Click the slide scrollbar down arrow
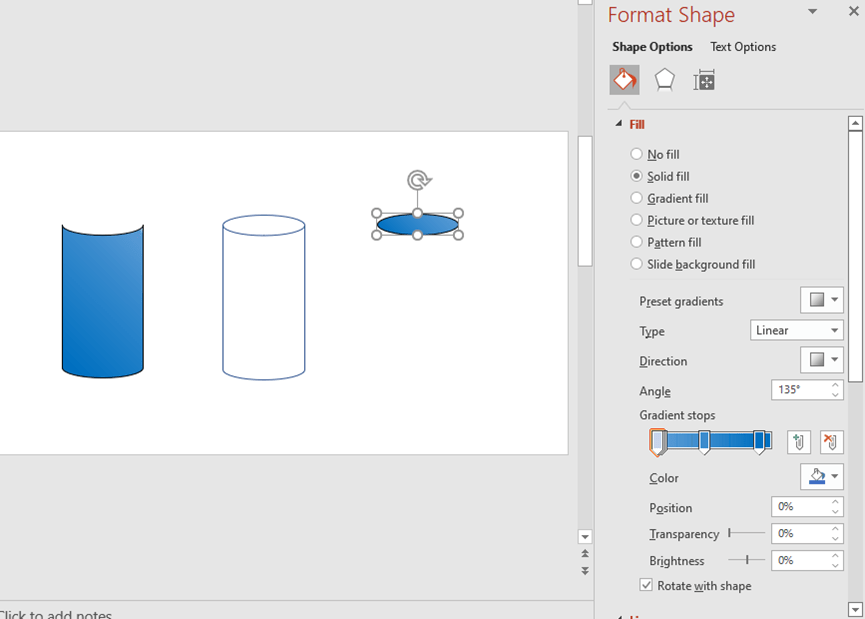The image size is (865, 619). pos(585,536)
